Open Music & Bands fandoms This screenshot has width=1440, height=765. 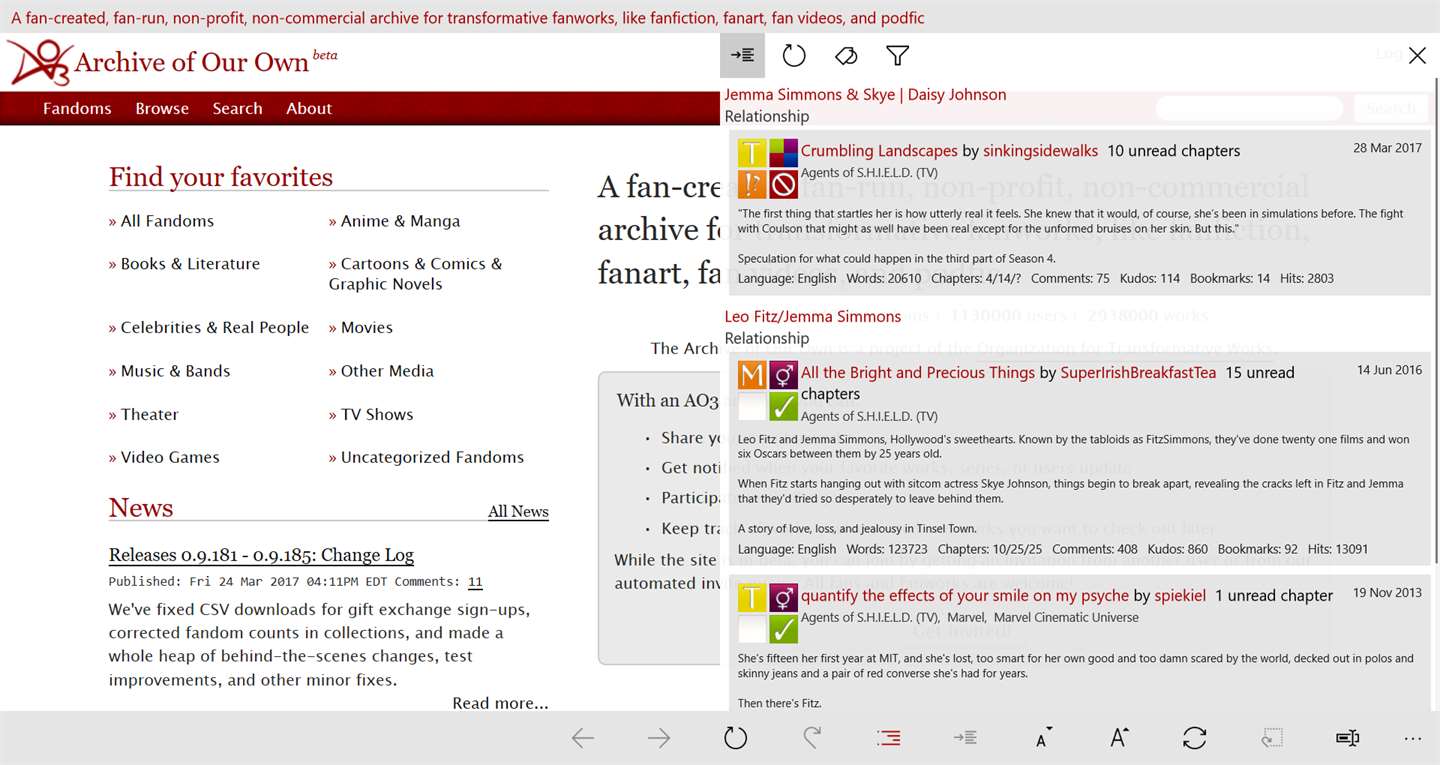click(175, 371)
